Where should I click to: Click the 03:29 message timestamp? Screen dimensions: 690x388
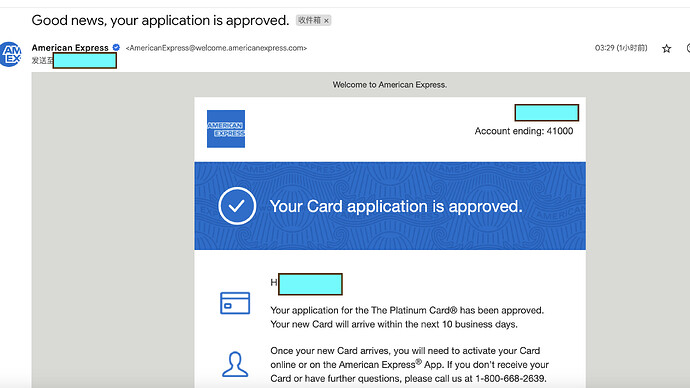pos(621,48)
